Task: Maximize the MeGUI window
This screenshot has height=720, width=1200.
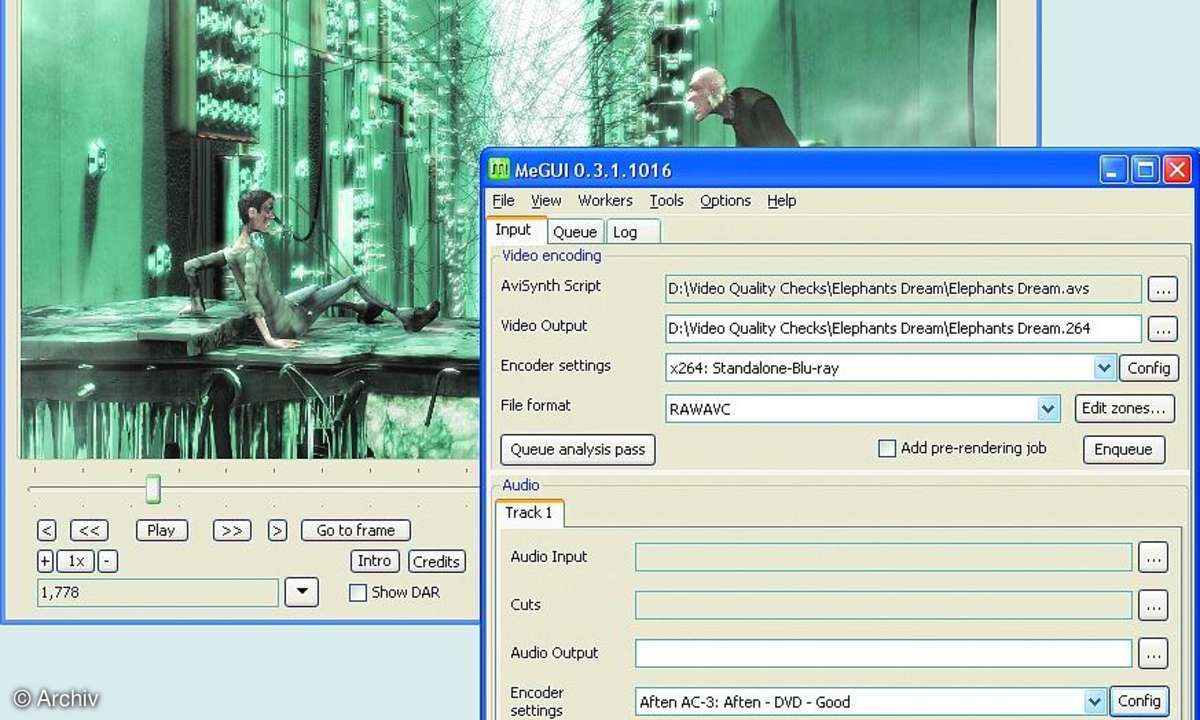Action: point(1146,169)
